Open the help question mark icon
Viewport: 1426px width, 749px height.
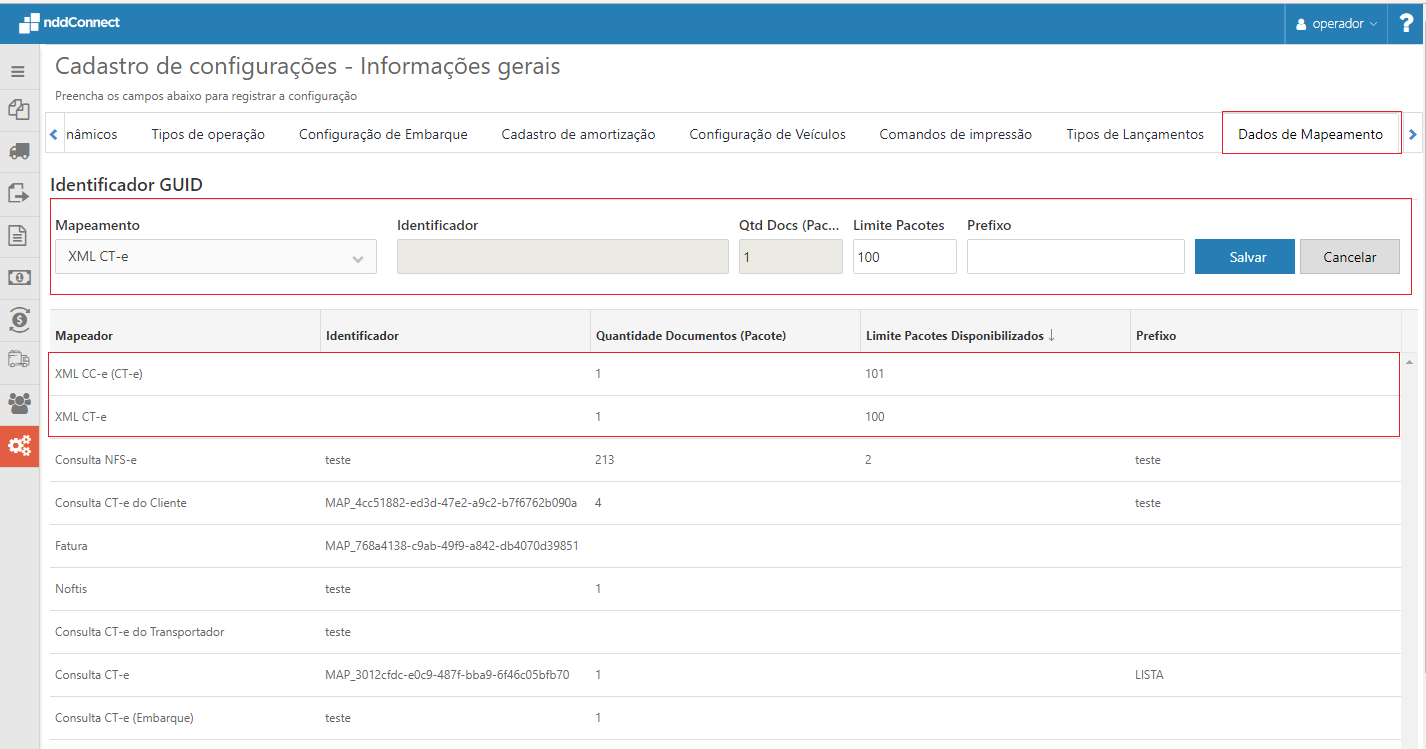(x=1405, y=23)
